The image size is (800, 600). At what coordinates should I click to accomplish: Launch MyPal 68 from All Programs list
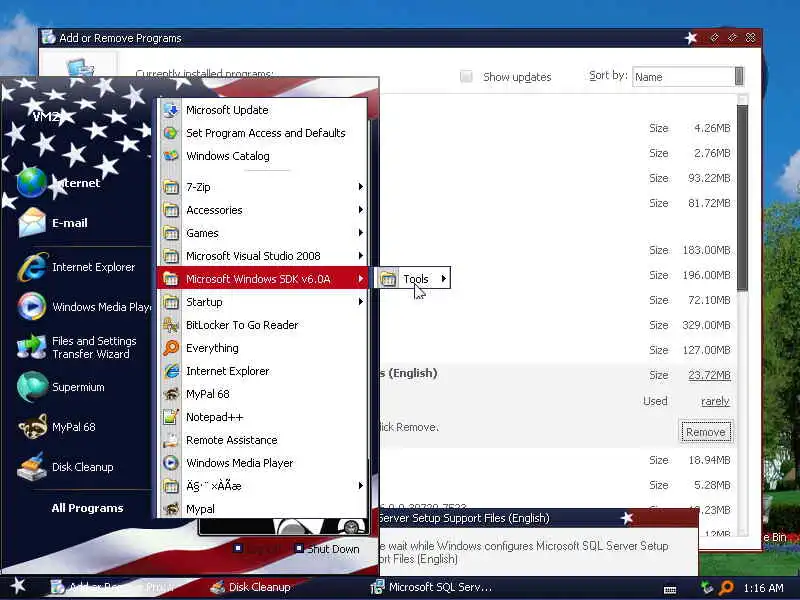tap(262, 394)
